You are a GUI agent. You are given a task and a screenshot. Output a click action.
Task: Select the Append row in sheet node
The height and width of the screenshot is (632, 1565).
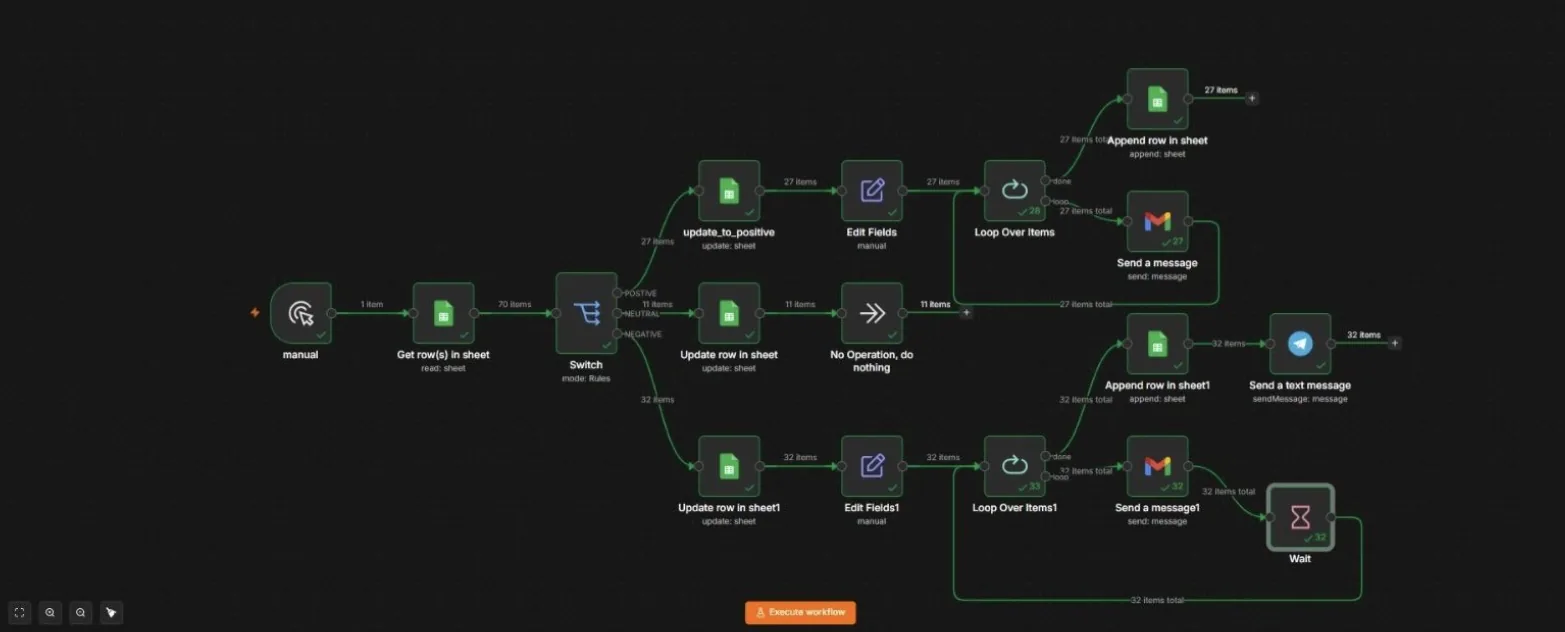[1157, 99]
